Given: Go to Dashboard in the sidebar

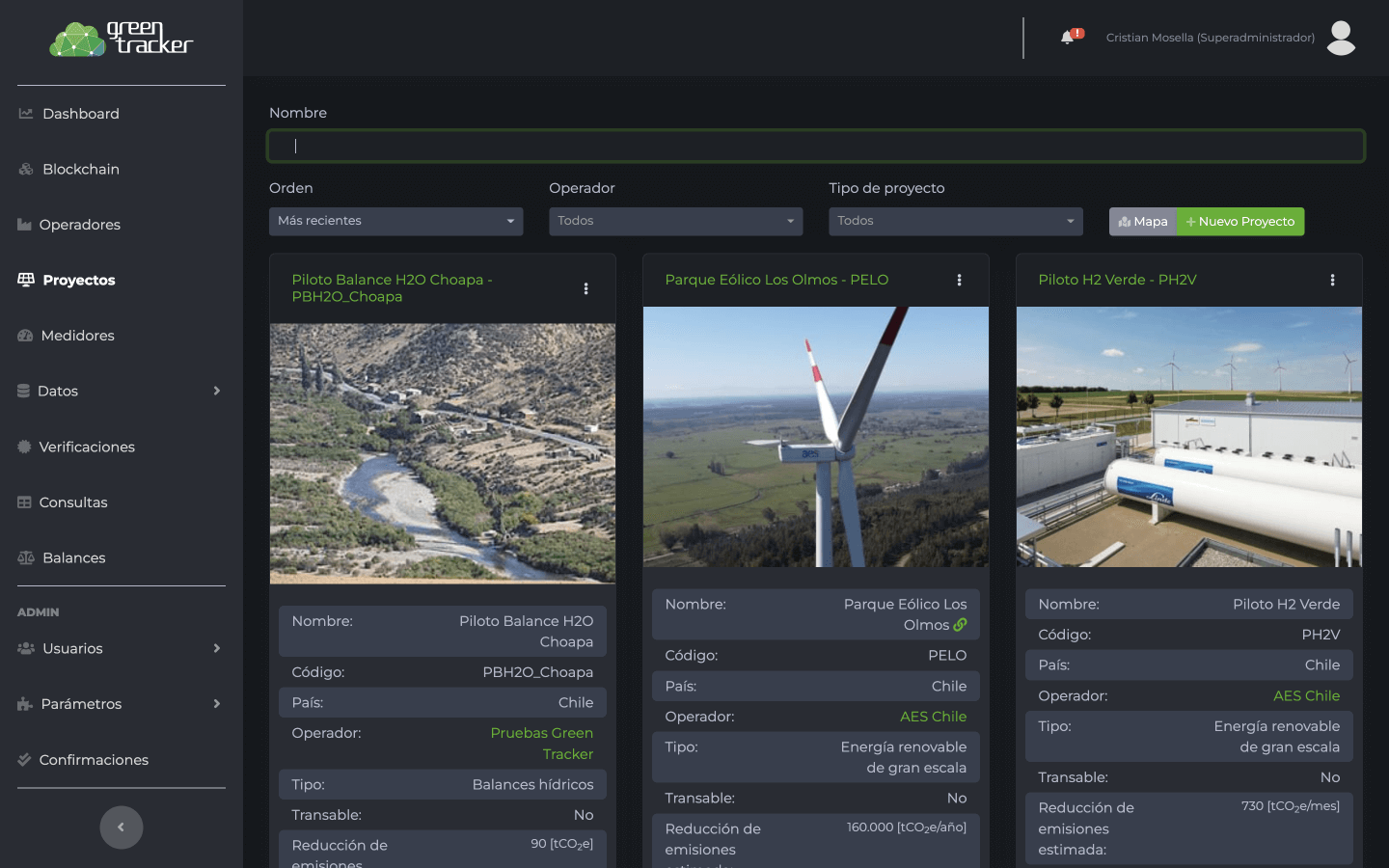Looking at the screenshot, I should (x=81, y=114).
